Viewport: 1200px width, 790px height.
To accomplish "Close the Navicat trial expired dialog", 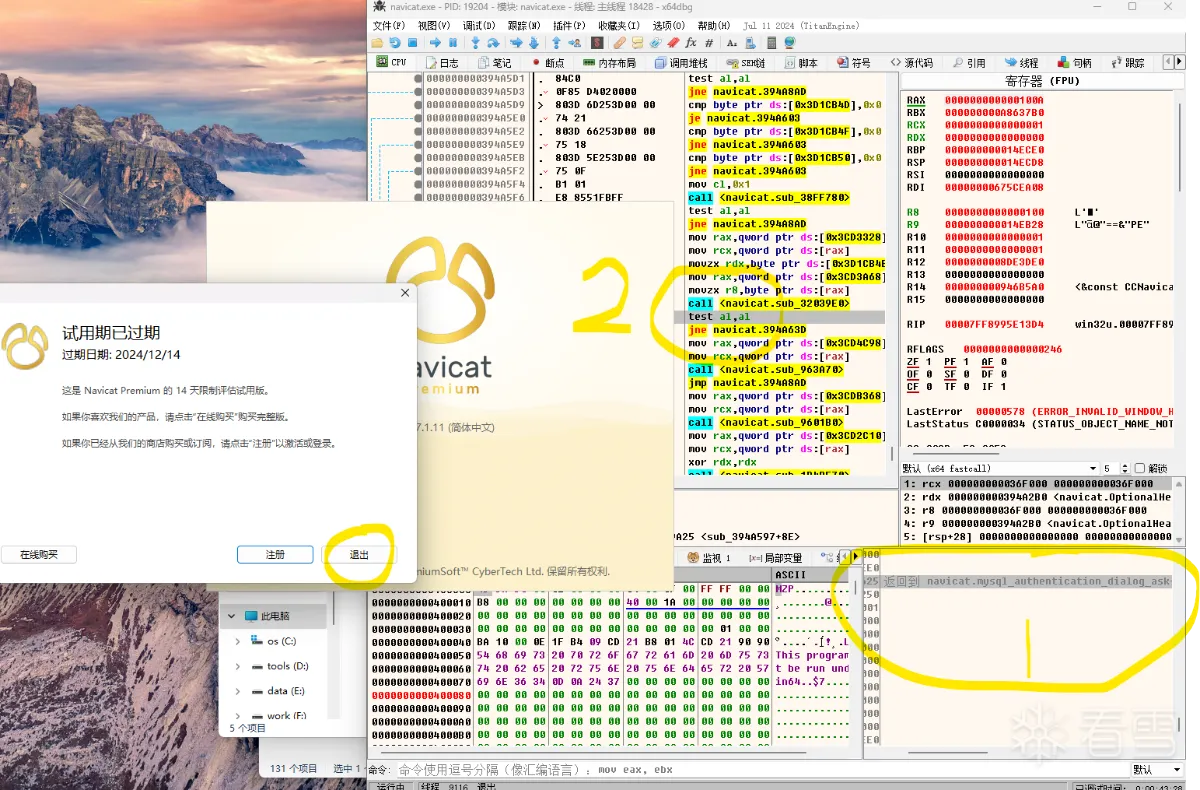I will coord(405,293).
